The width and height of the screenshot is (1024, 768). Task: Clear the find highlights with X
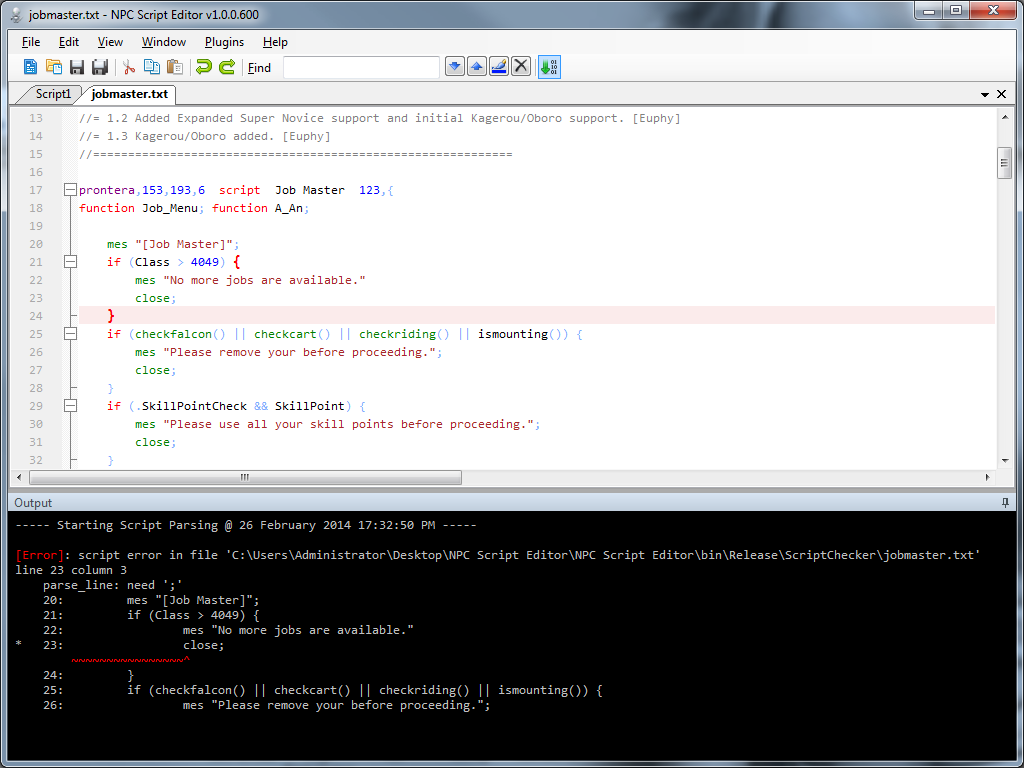pyautogui.click(x=520, y=67)
